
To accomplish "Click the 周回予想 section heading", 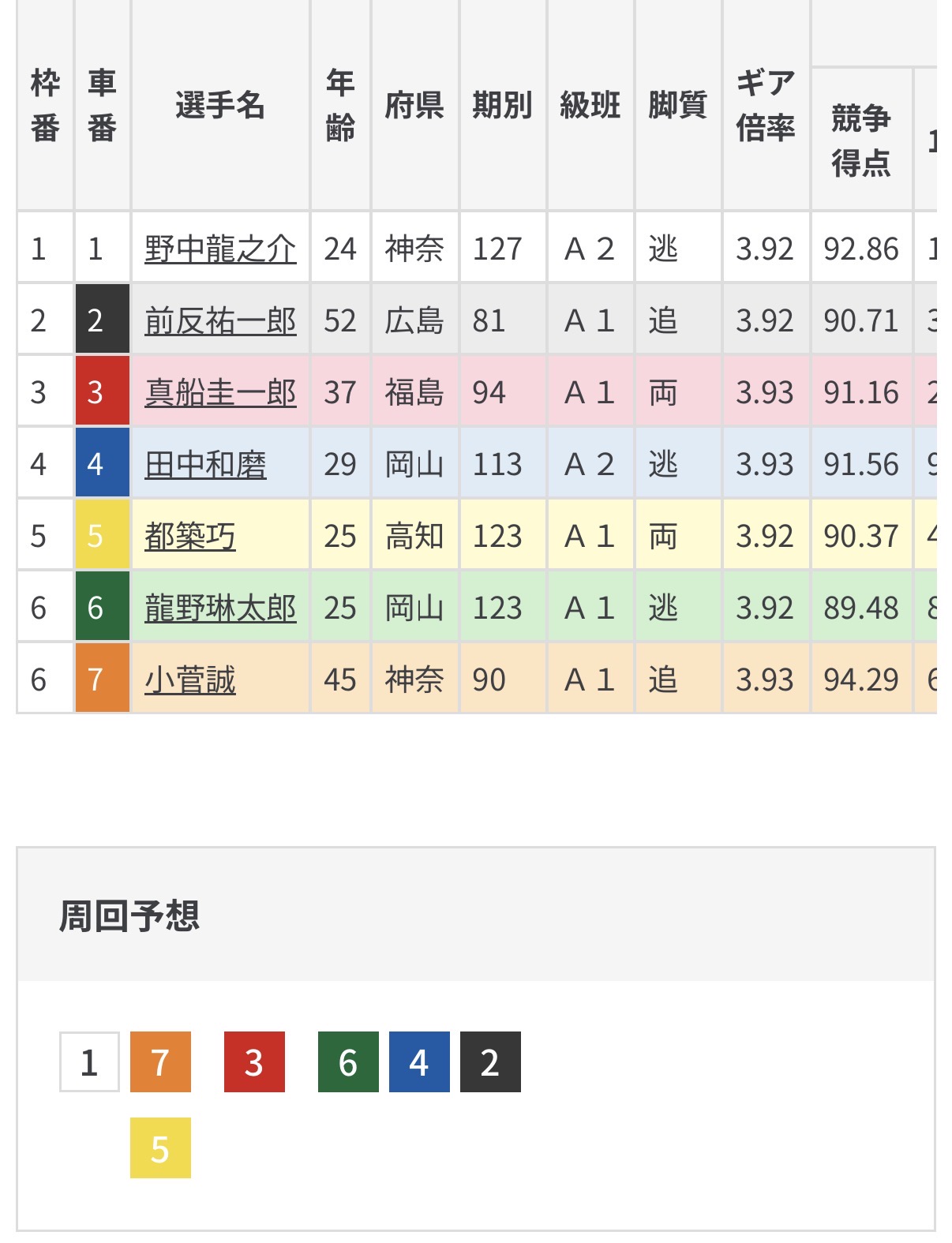I will point(129,916).
